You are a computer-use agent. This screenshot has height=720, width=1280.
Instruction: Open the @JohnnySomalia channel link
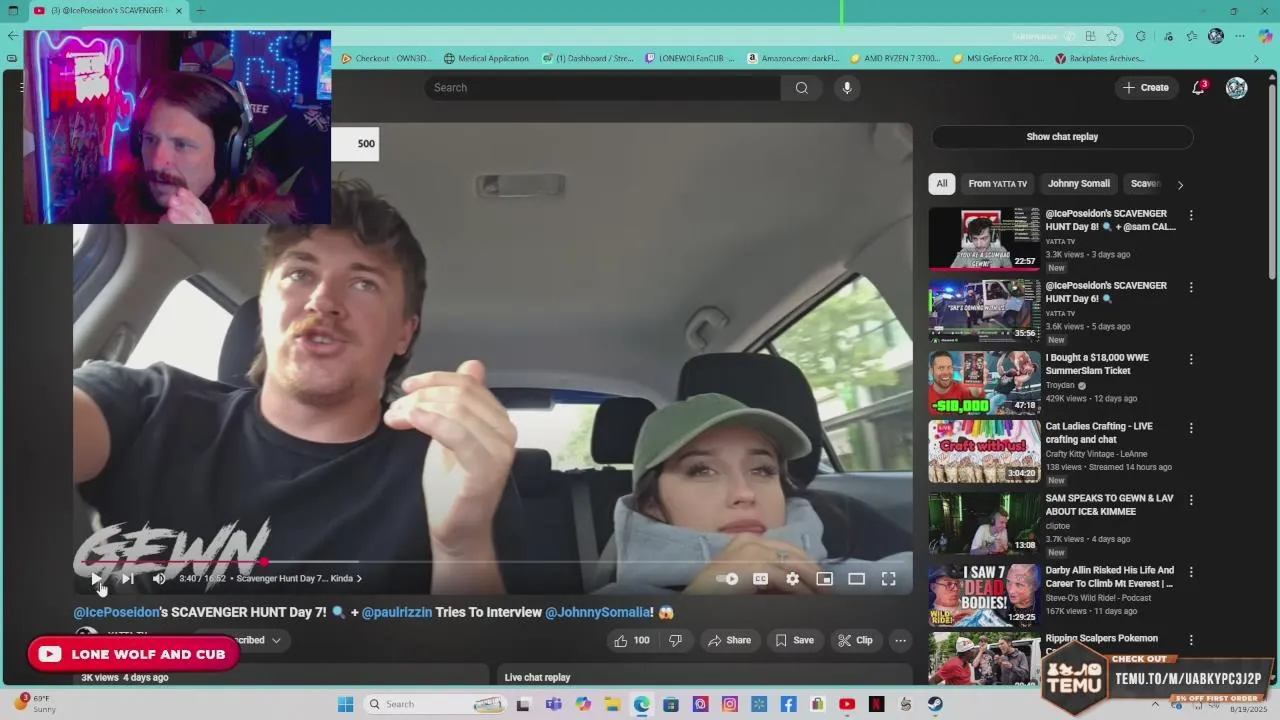(x=599, y=612)
